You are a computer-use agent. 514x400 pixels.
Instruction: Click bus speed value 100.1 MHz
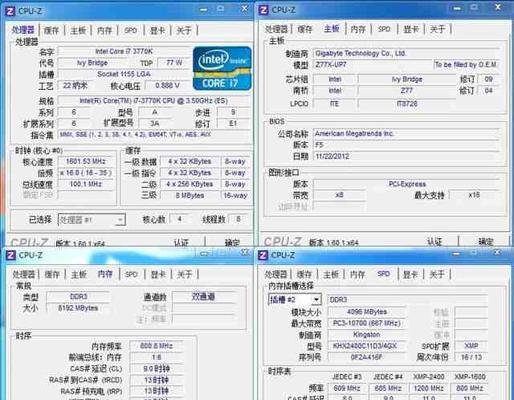pos(86,184)
